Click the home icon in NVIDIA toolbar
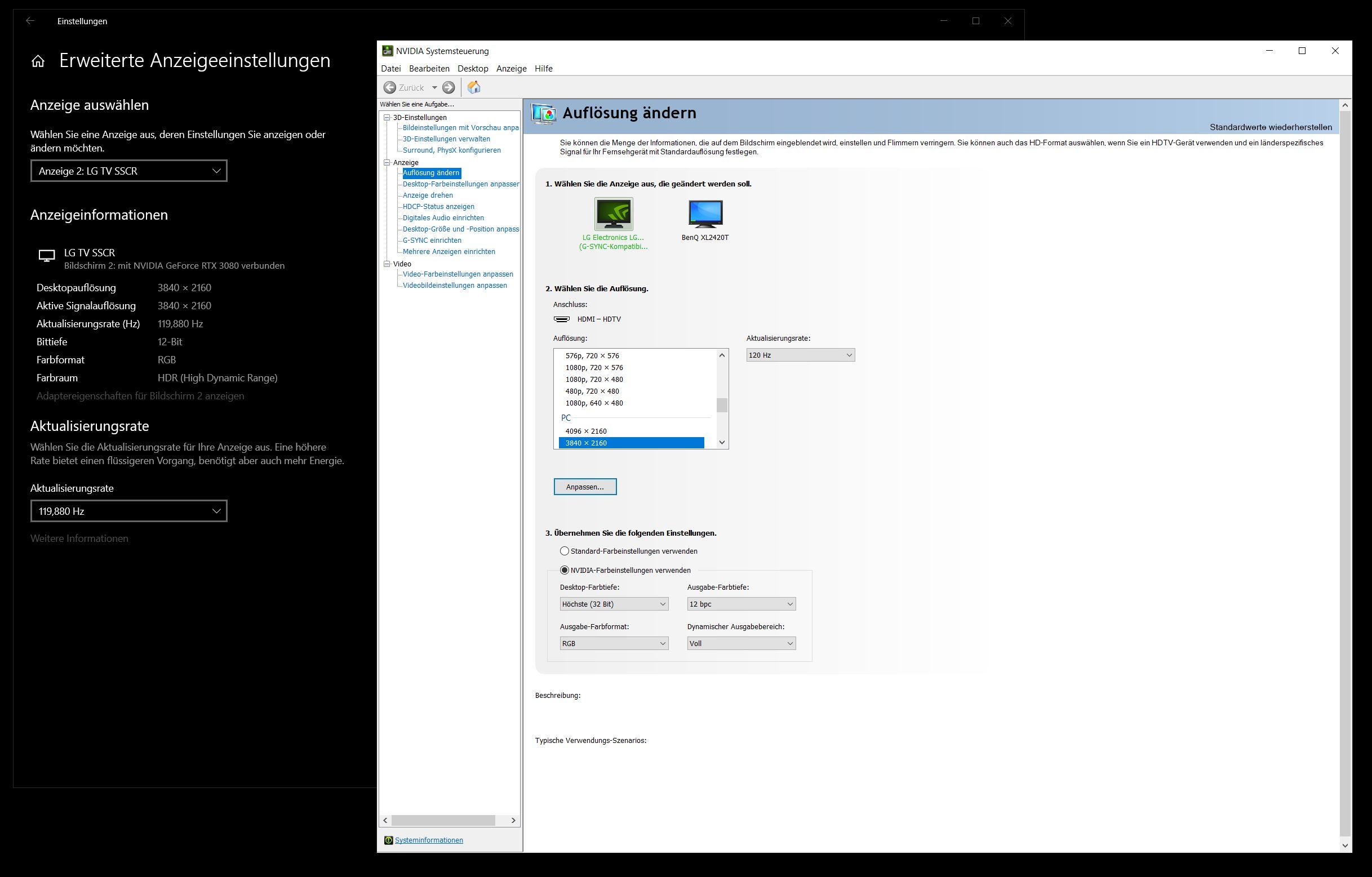 click(x=474, y=87)
